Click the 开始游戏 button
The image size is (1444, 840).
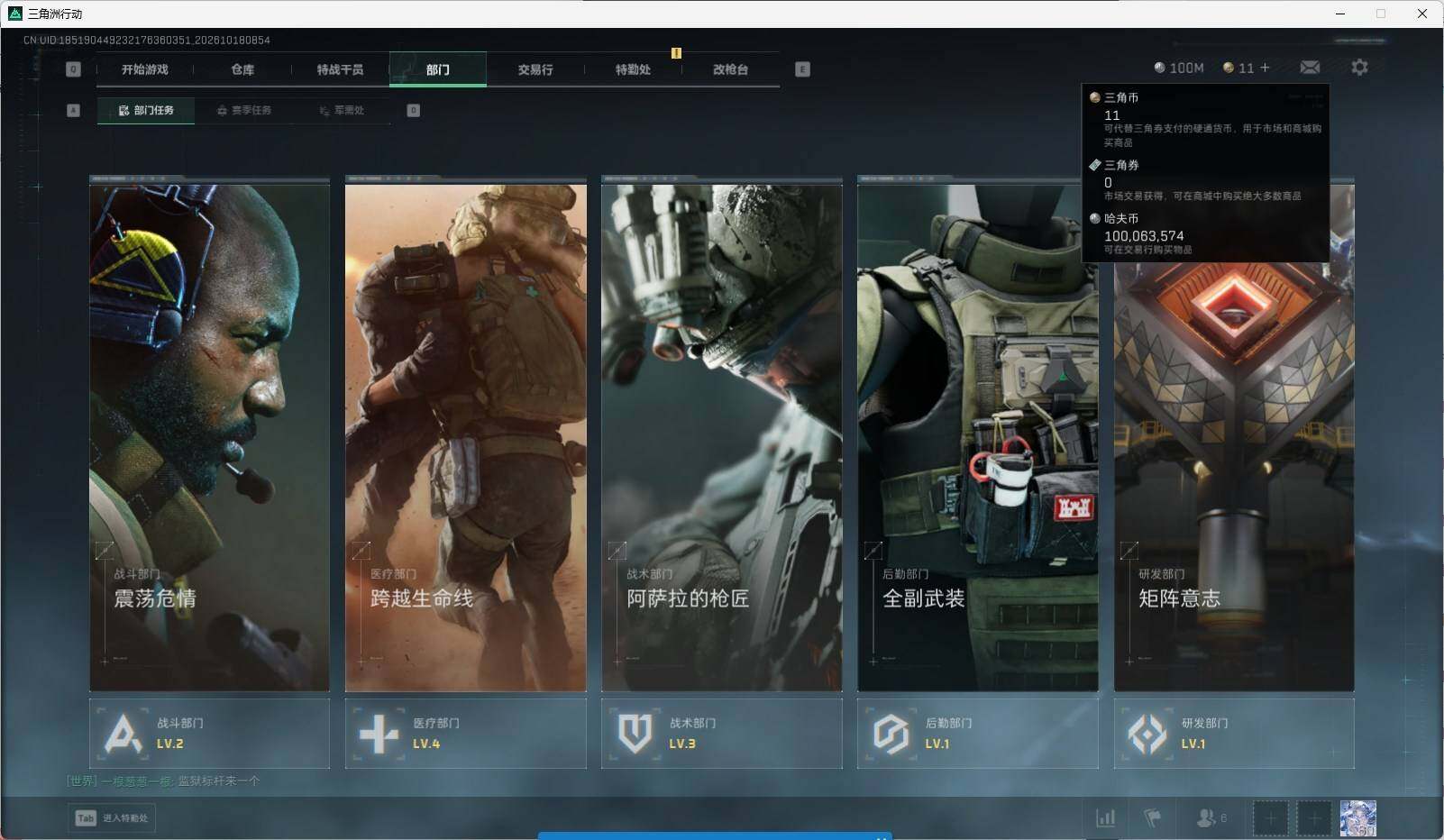[x=145, y=69]
